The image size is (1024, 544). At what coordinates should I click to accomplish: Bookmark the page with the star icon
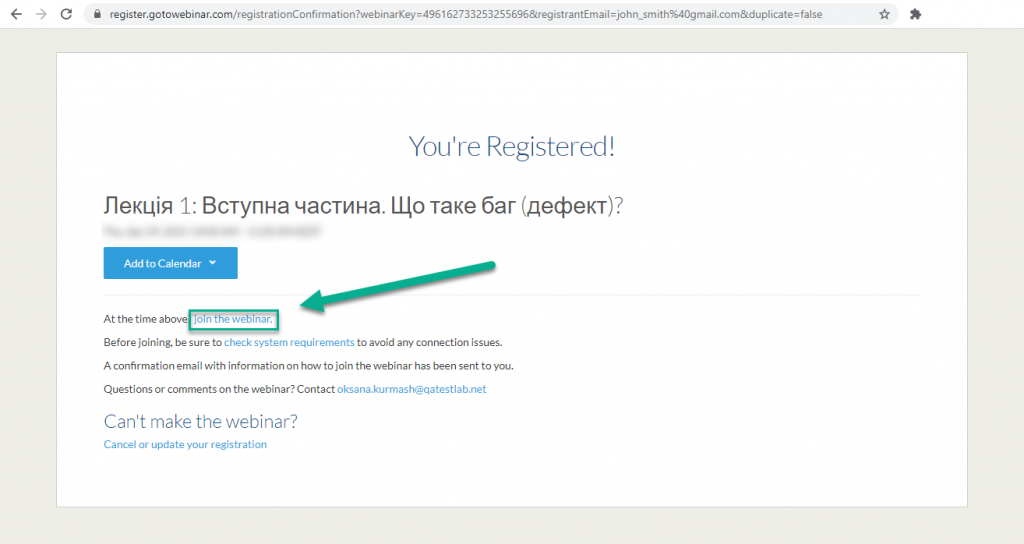pyautogui.click(x=884, y=14)
